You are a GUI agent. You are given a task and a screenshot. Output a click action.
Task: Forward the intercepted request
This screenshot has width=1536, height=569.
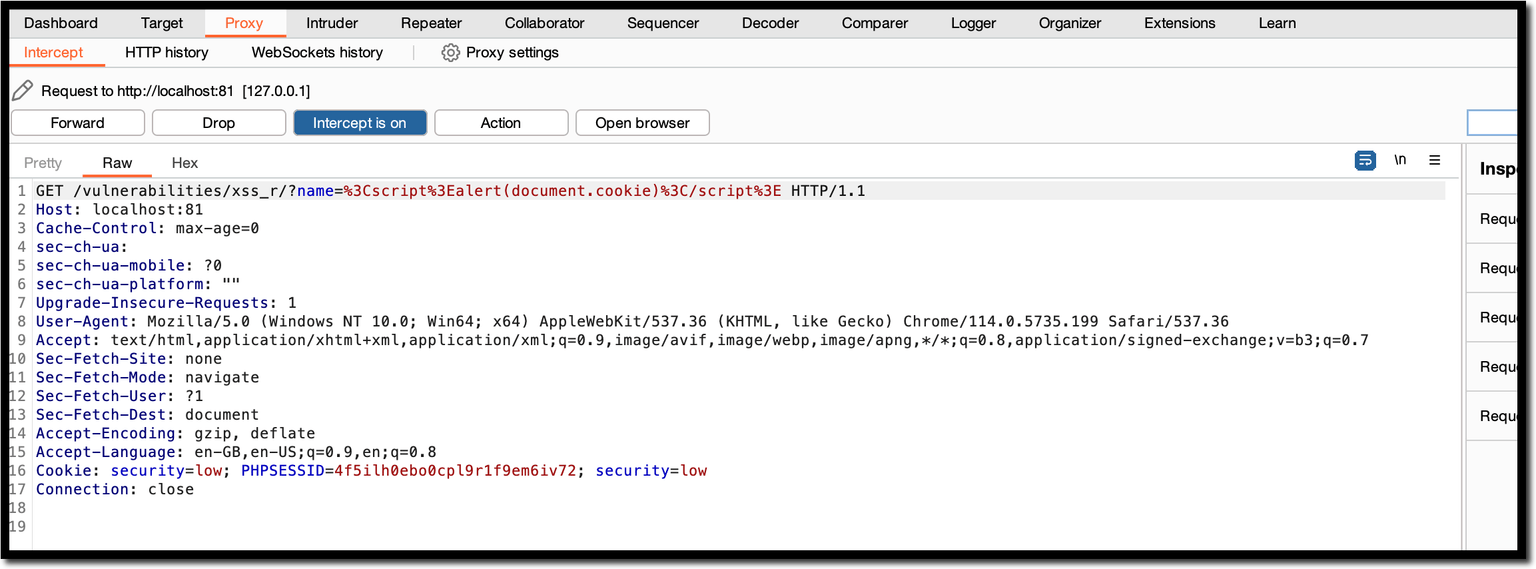[x=77, y=123]
